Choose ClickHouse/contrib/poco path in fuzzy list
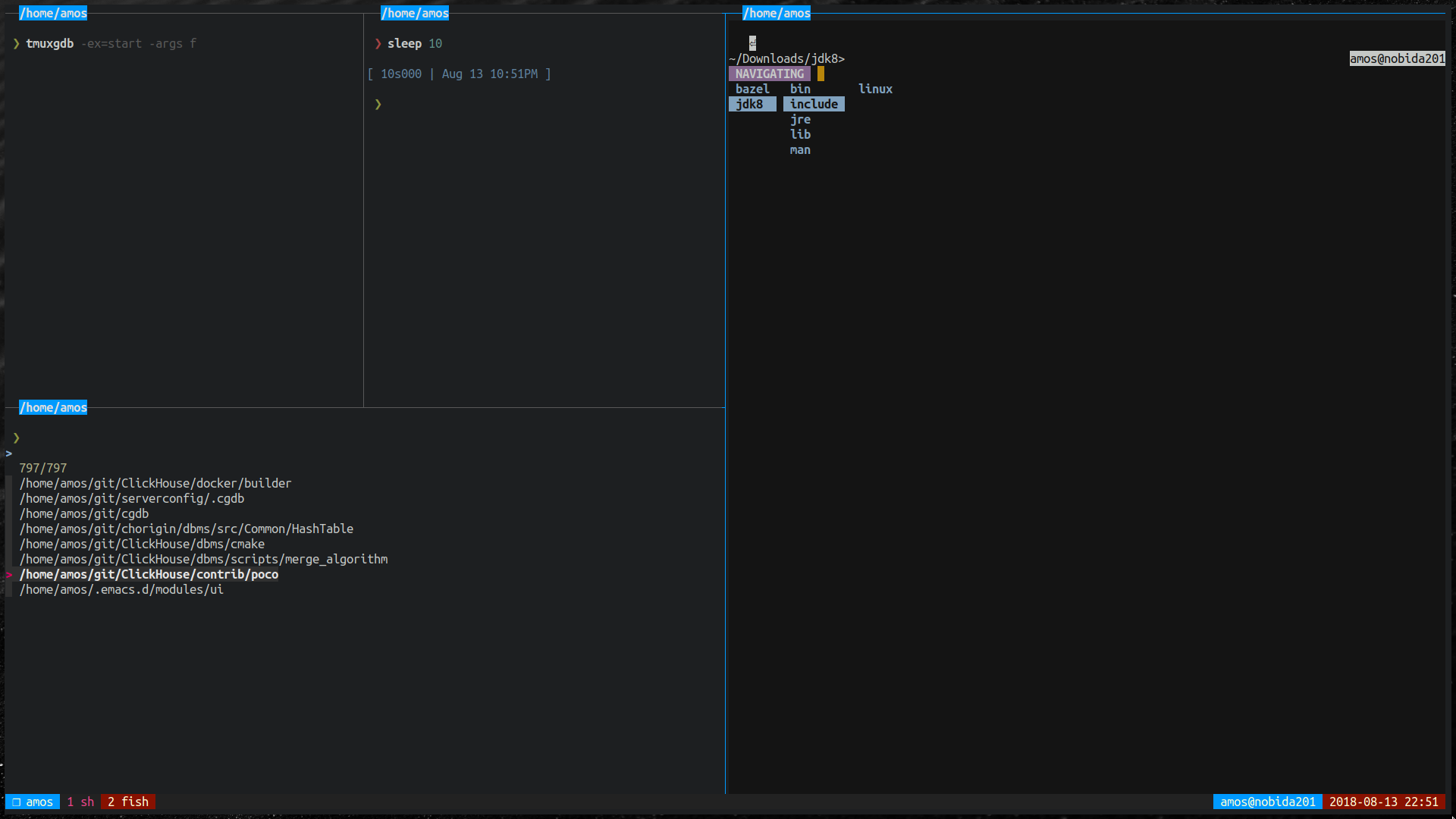This screenshot has height=819, width=1456. pyautogui.click(x=149, y=574)
